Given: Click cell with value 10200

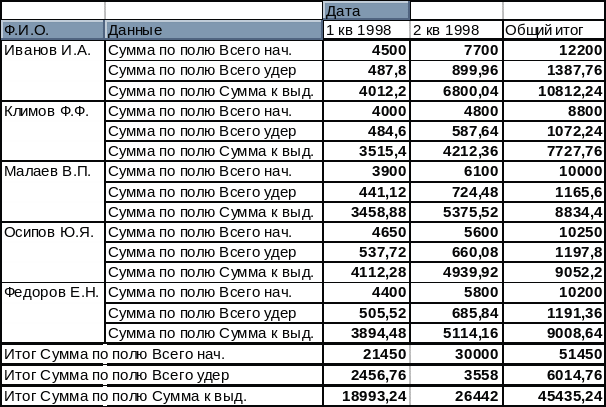Looking at the screenshot, I should pos(554,292).
